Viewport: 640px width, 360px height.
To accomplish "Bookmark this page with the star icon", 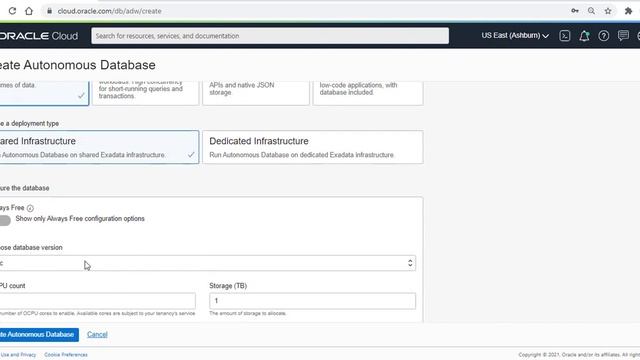I will tap(608, 11).
